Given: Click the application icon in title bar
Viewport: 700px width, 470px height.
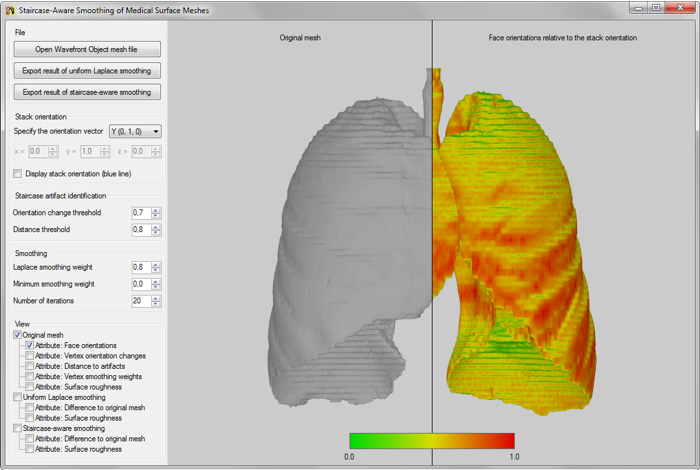Looking at the screenshot, I should pos(10,10).
